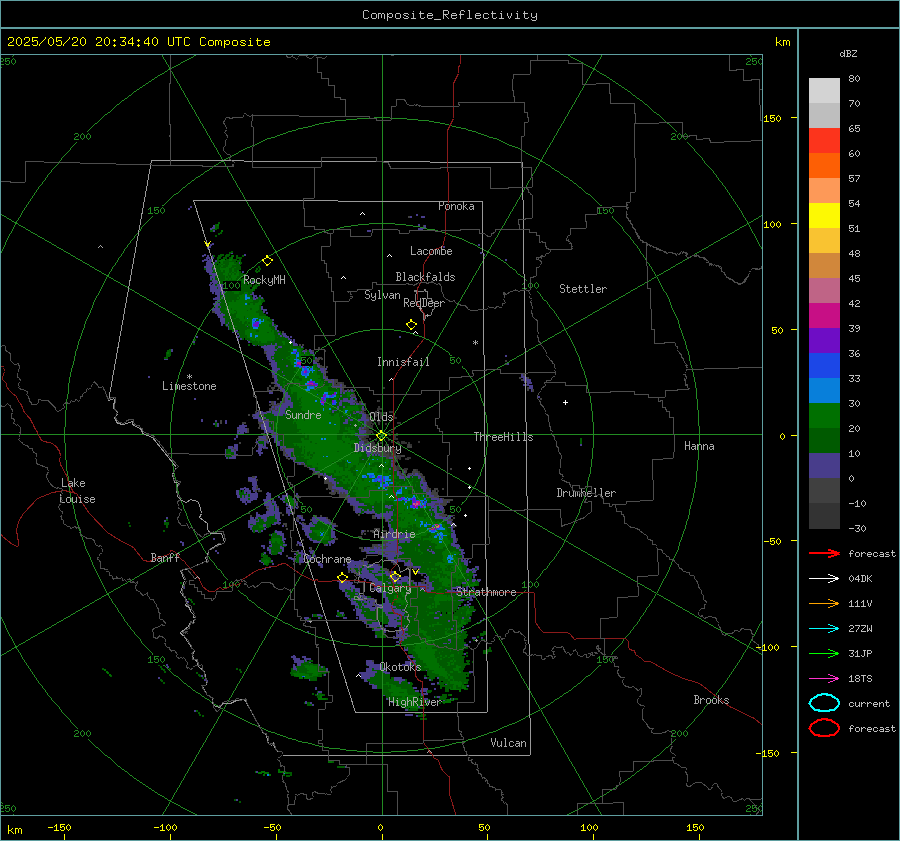Click the magenta 18TS arrow legend icon
The height and width of the screenshot is (841, 900).
click(824, 679)
